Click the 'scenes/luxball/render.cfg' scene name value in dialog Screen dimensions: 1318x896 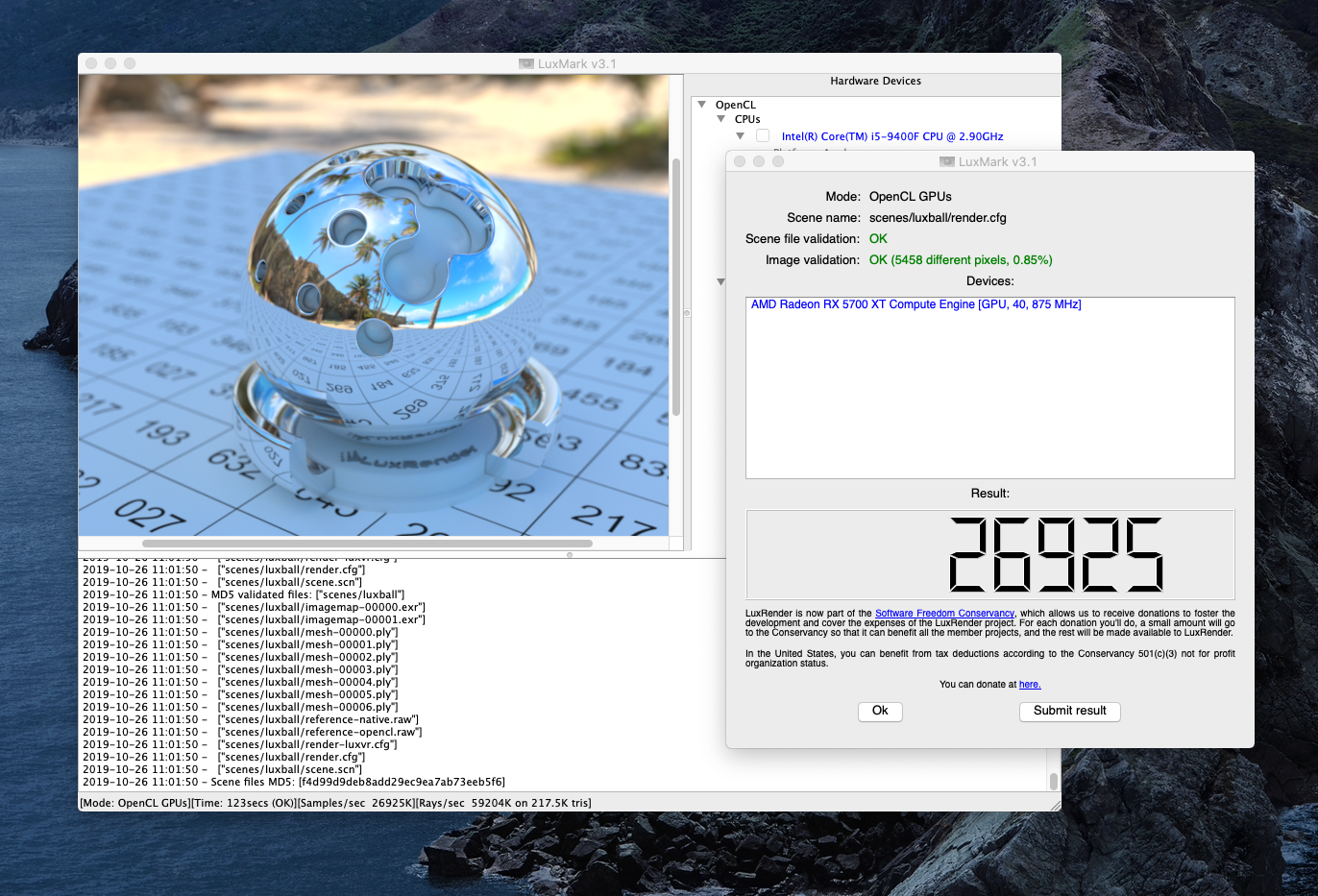pos(938,218)
